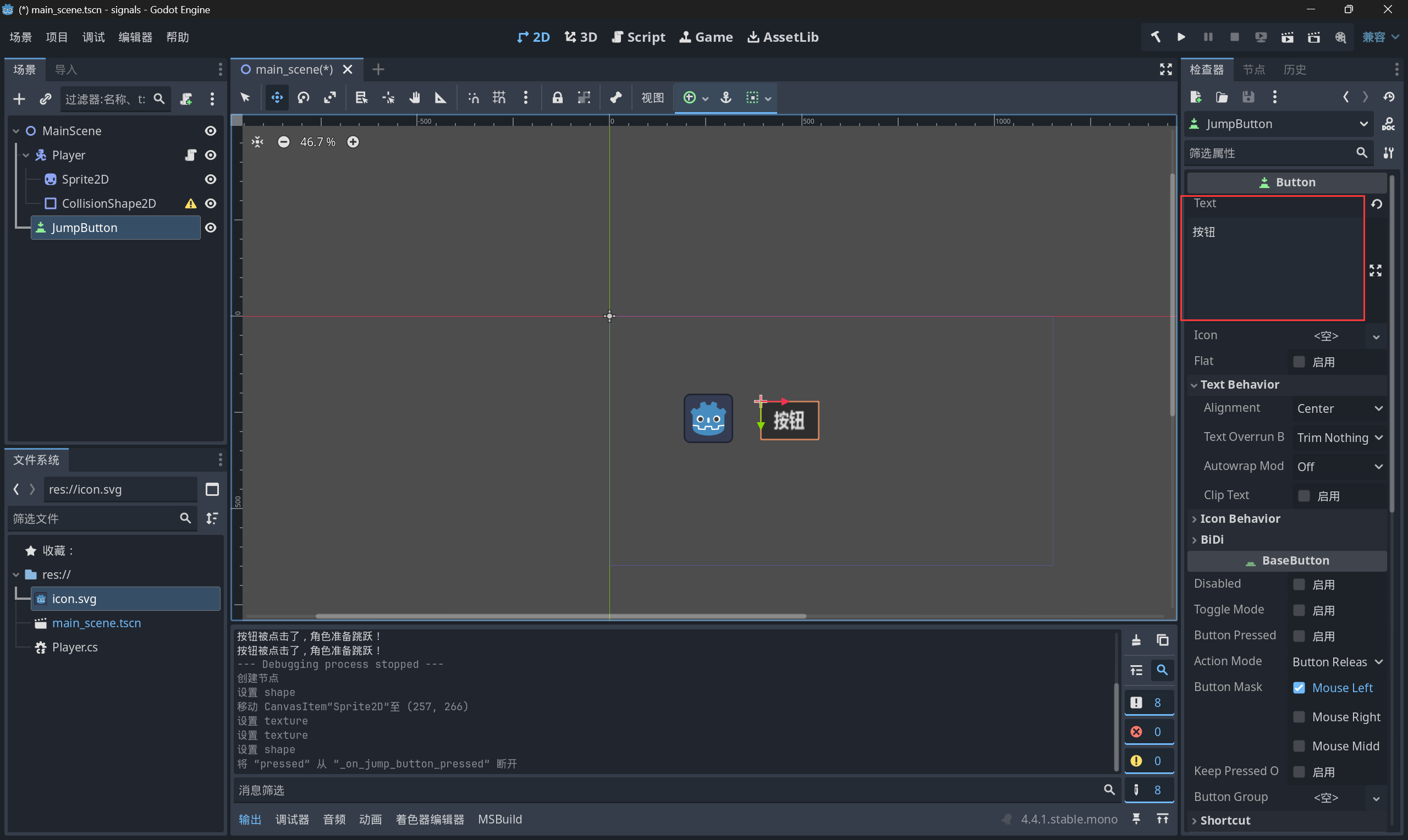Viewport: 1408px width, 840px height.
Task: Copy the output log selection
Action: tap(1162, 640)
